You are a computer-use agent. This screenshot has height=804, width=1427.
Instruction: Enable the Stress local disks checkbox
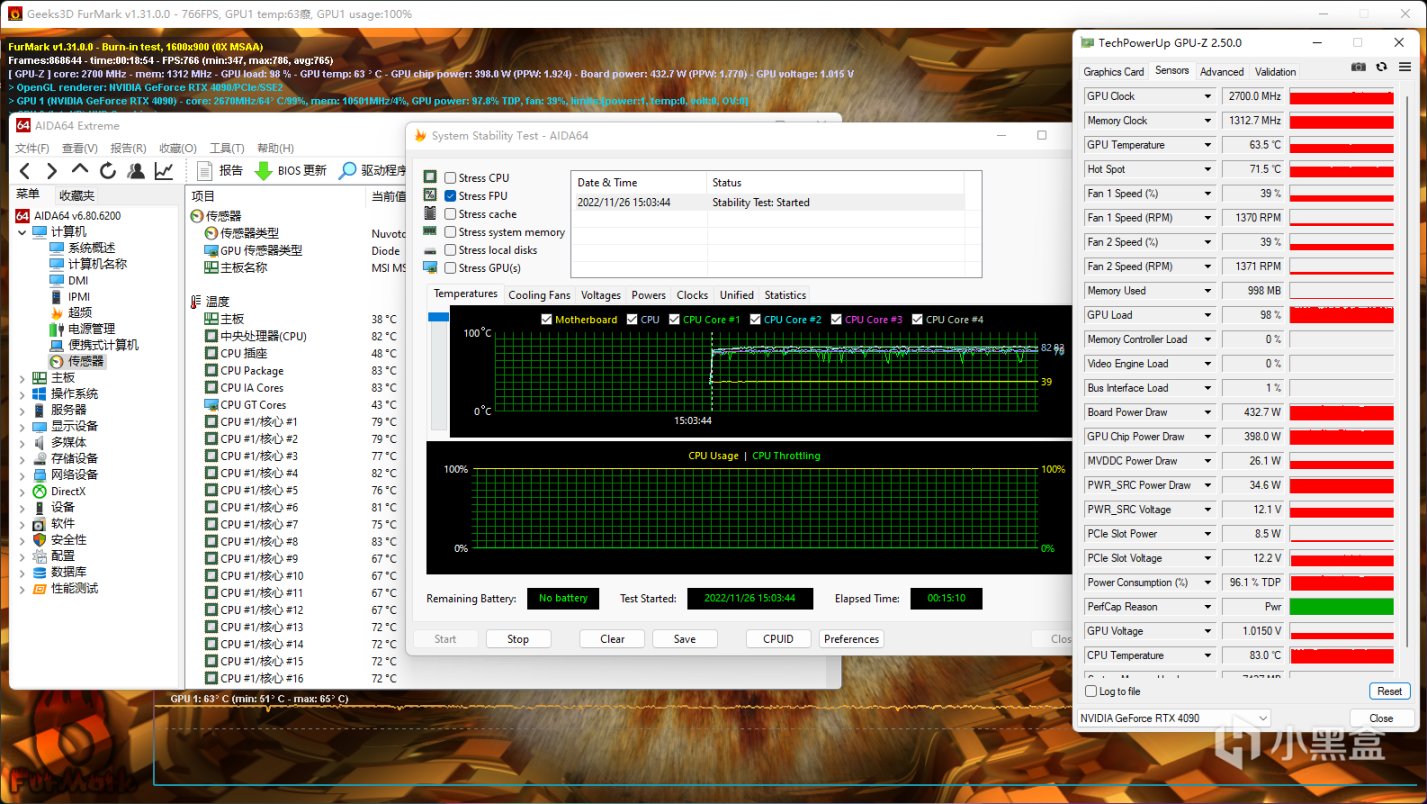pos(450,250)
